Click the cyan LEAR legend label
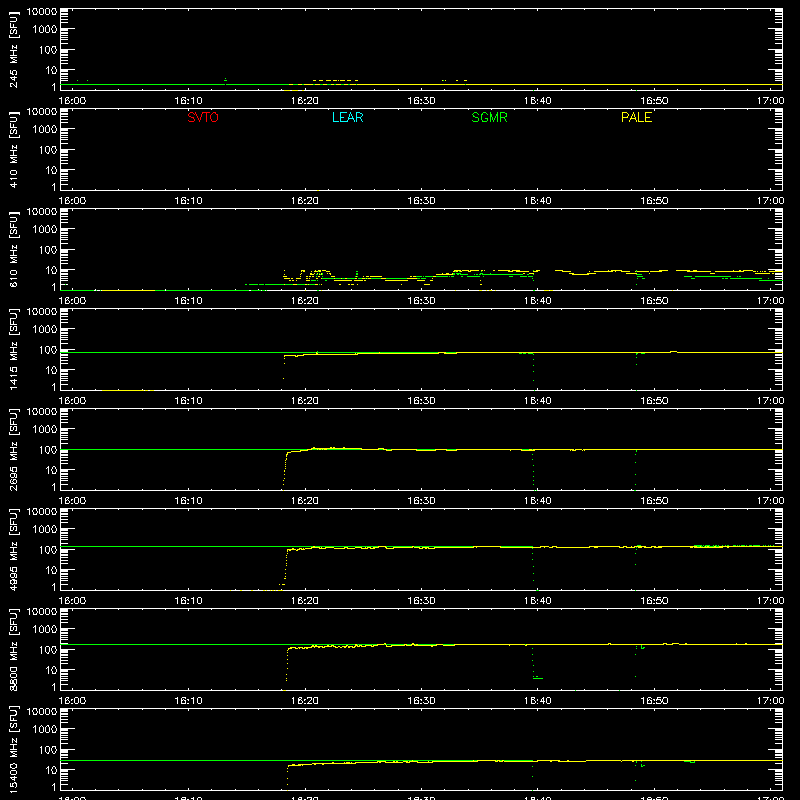Image resolution: width=800 pixels, height=800 pixels. tap(347, 117)
